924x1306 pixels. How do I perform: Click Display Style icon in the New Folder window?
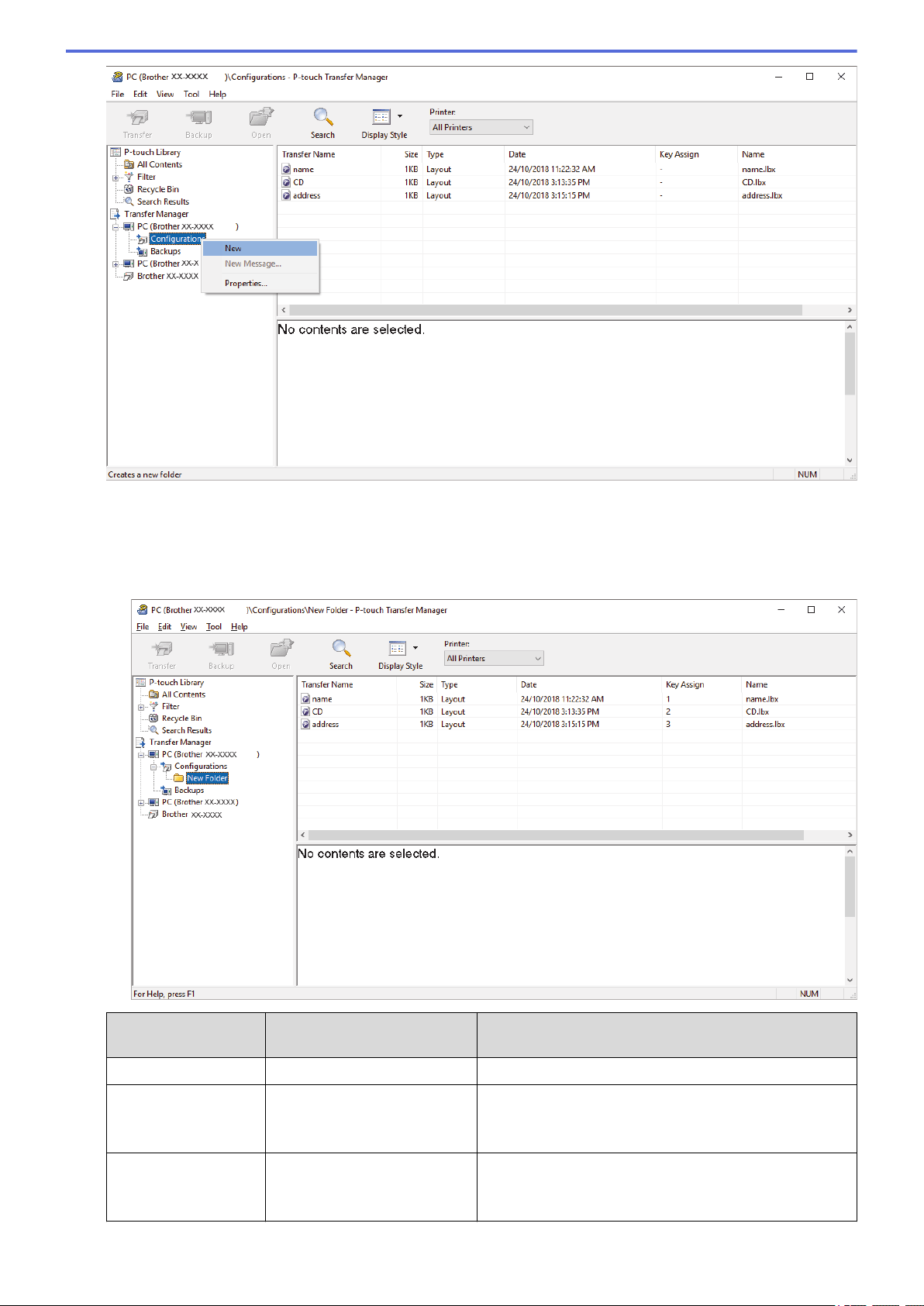[398, 649]
